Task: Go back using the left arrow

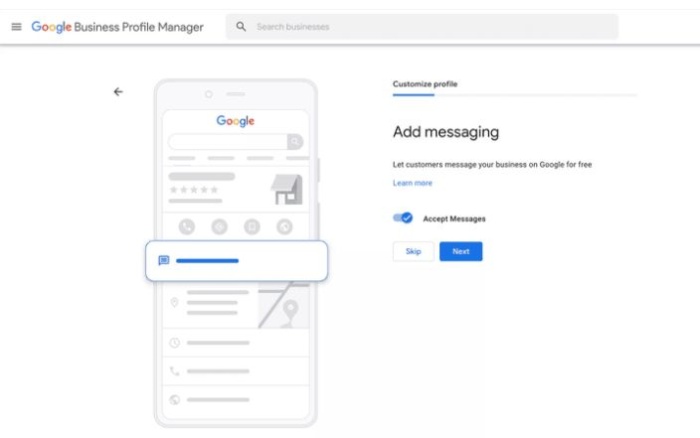Action: 118,92
